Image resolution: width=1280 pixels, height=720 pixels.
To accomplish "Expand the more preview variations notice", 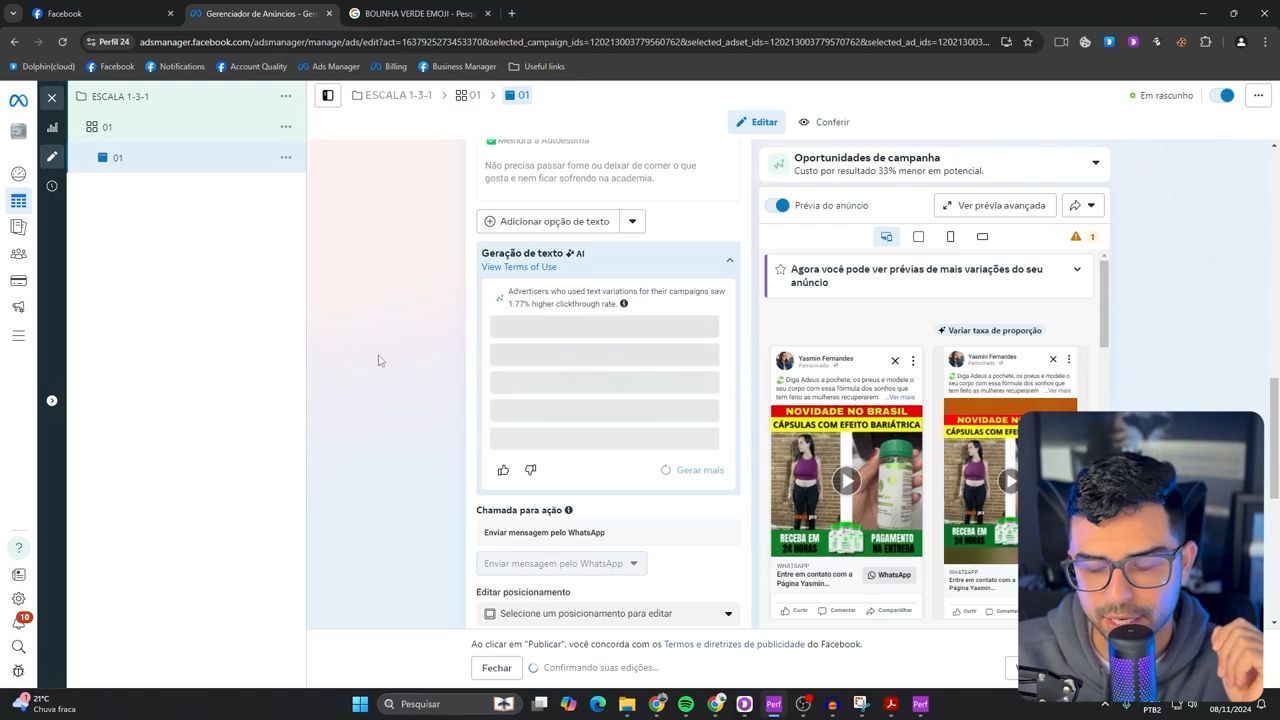I will [x=1077, y=269].
